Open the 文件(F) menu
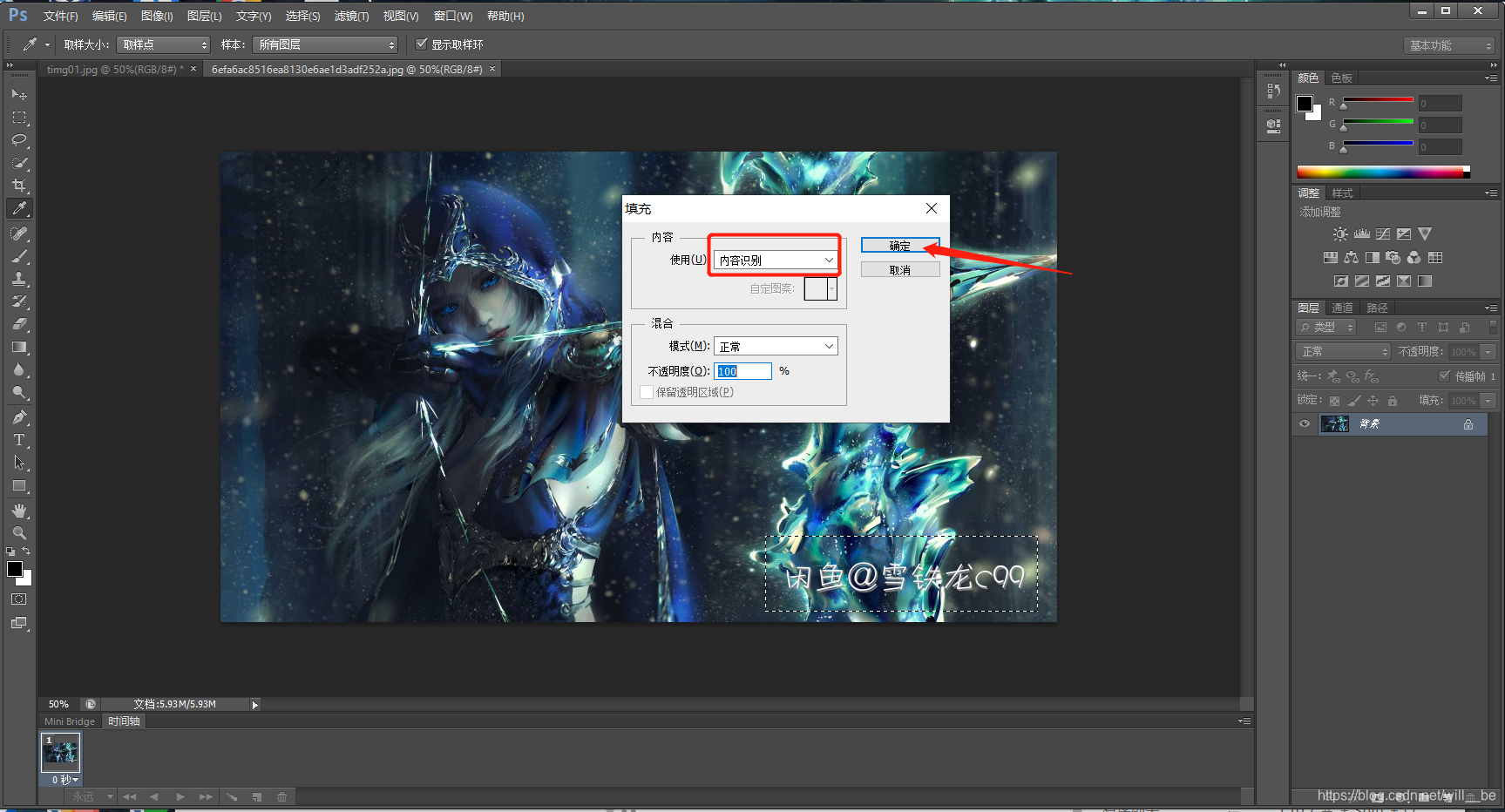Image resolution: width=1505 pixels, height=812 pixels. click(60, 16)
